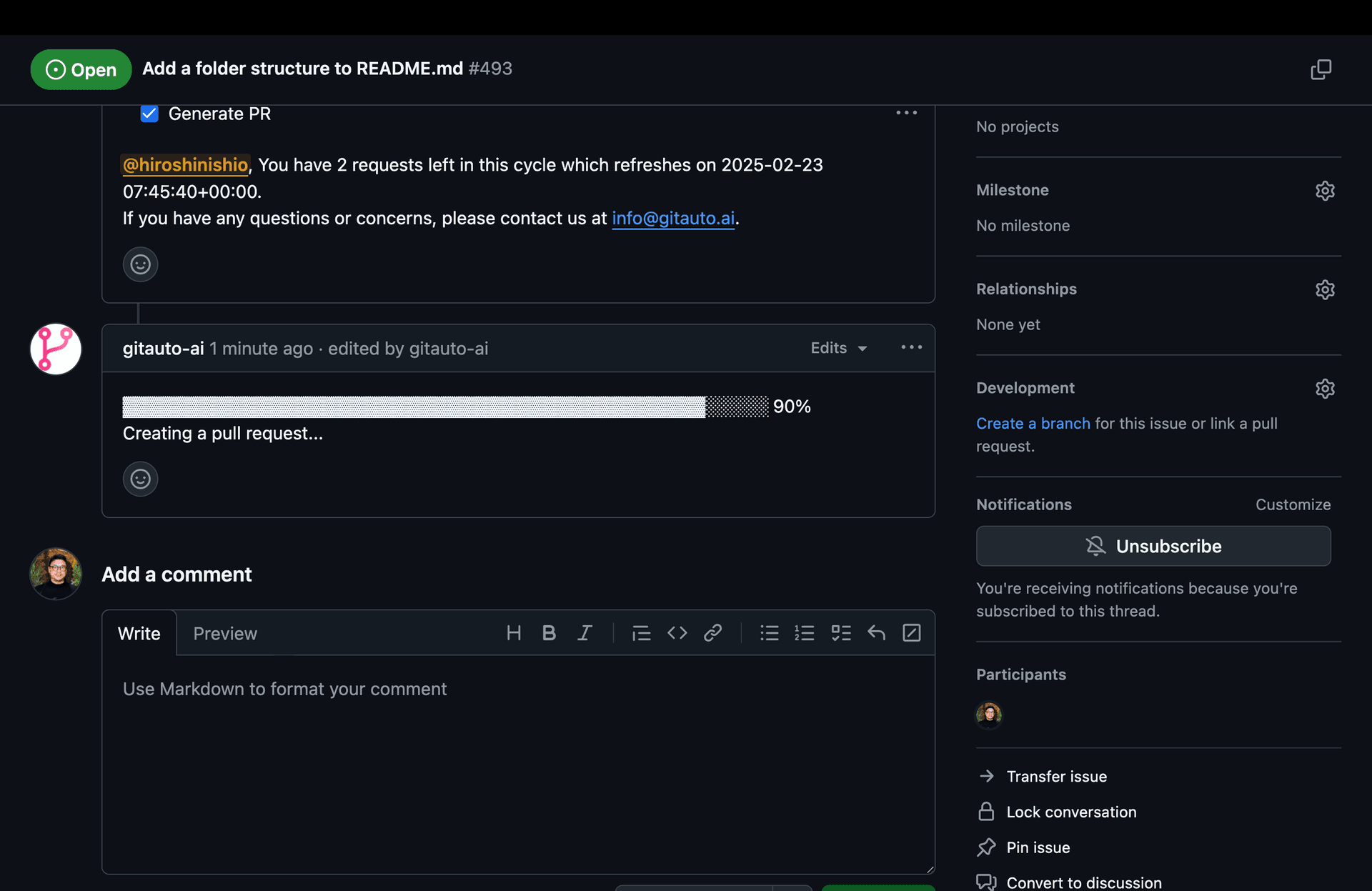Click the @hiroshinishio mention

(185, 165)
